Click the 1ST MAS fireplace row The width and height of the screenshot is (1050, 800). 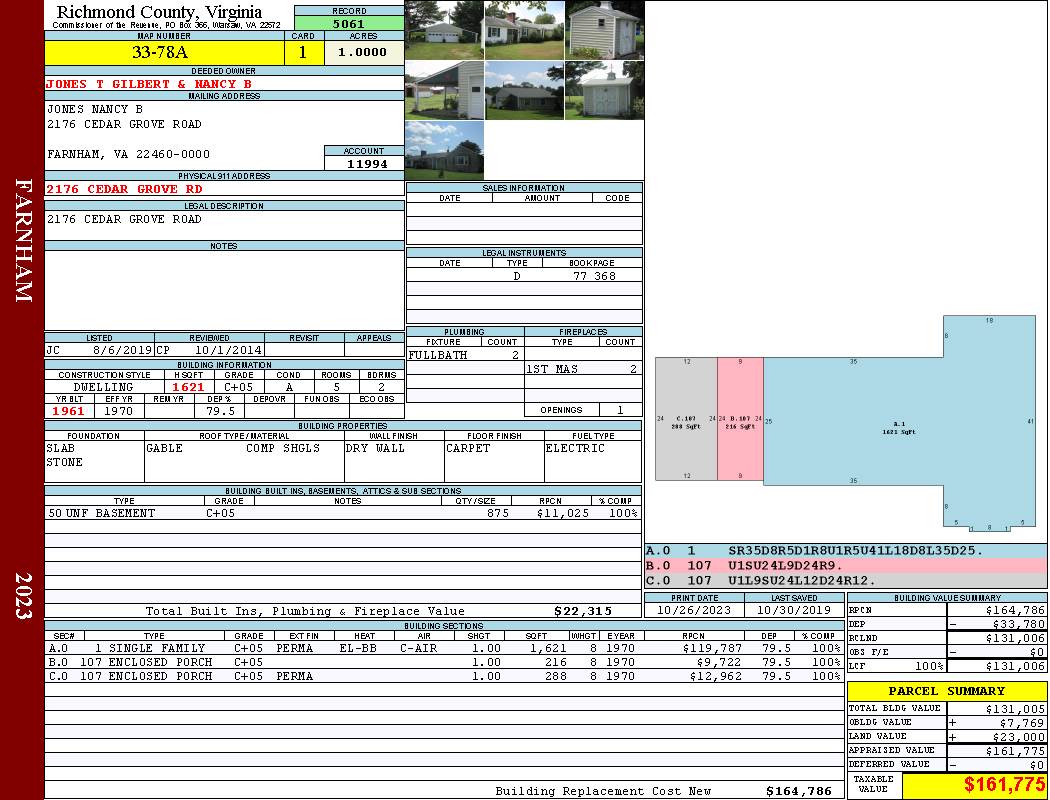tap(583, 369)
